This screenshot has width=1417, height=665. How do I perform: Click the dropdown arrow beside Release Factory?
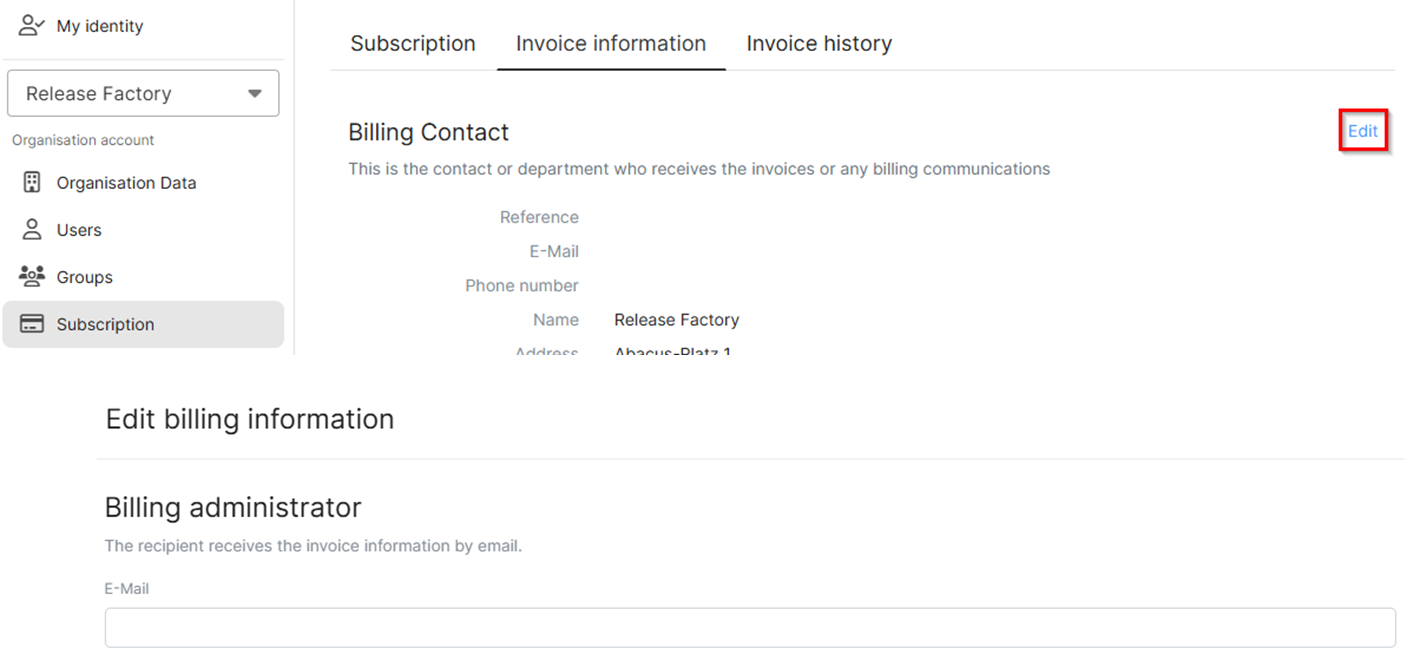coord(255,94)
